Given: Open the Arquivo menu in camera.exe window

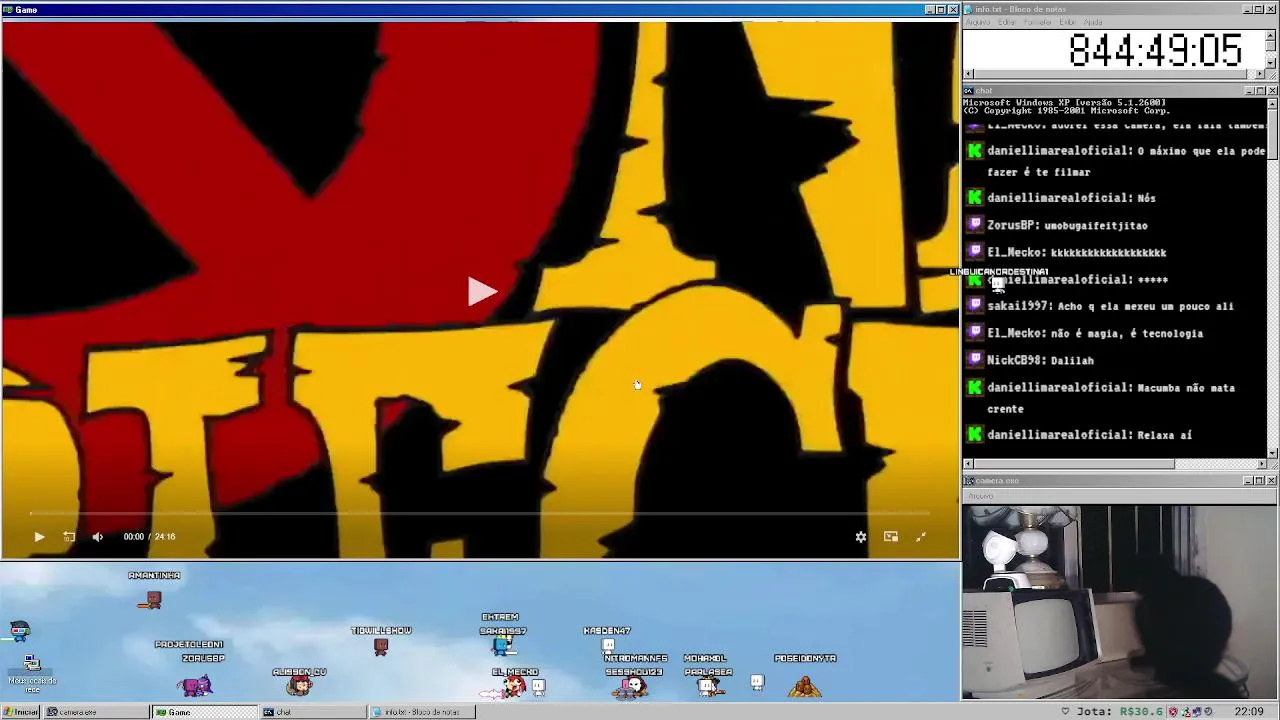Looking at the screenshot, I should pos(980,496).
